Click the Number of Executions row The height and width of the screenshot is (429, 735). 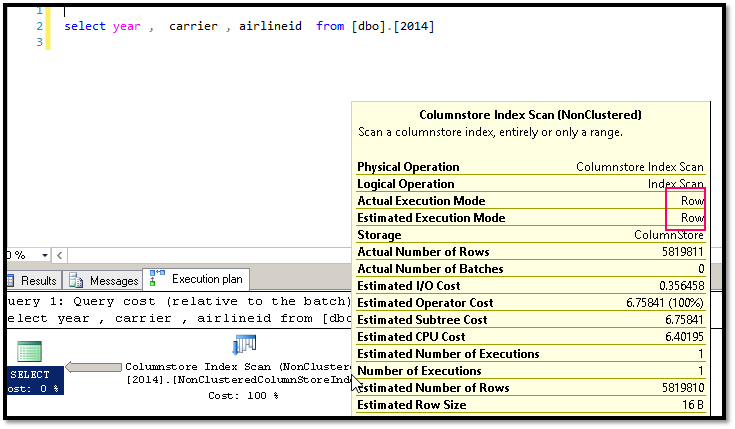point(530,371)
